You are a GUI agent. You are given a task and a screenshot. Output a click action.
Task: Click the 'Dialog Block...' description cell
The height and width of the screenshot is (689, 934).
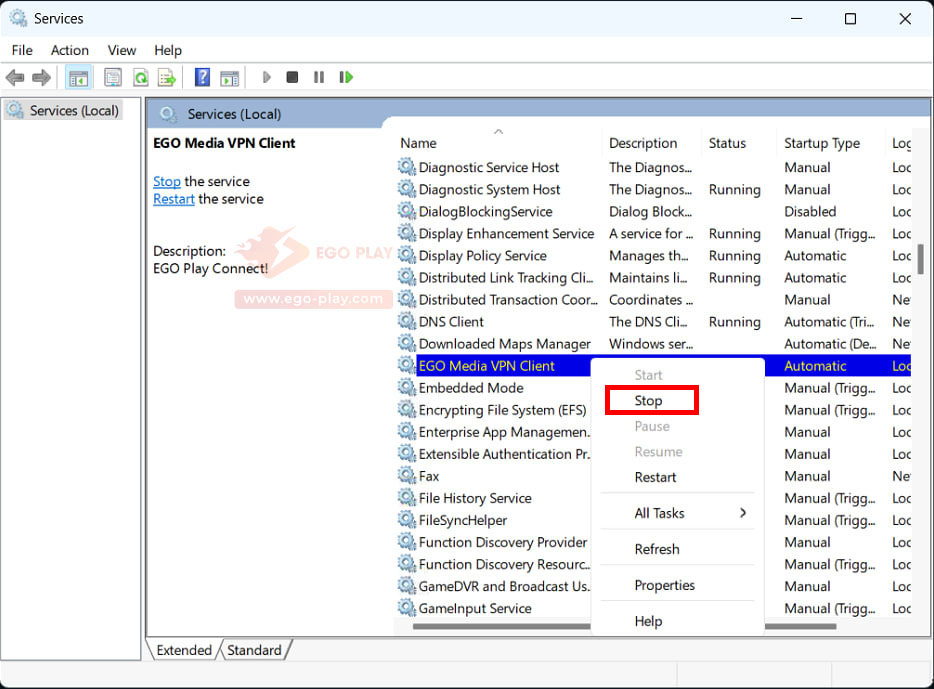tap(650, 211)
